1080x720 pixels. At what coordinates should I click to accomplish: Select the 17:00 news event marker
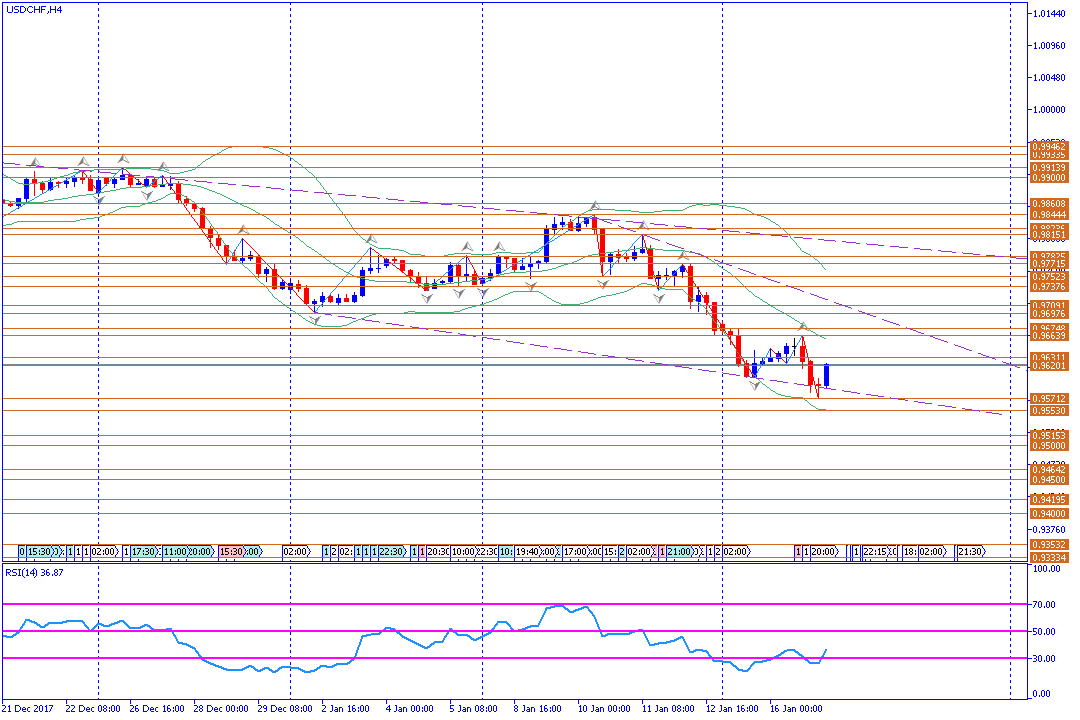coord(575,552)
